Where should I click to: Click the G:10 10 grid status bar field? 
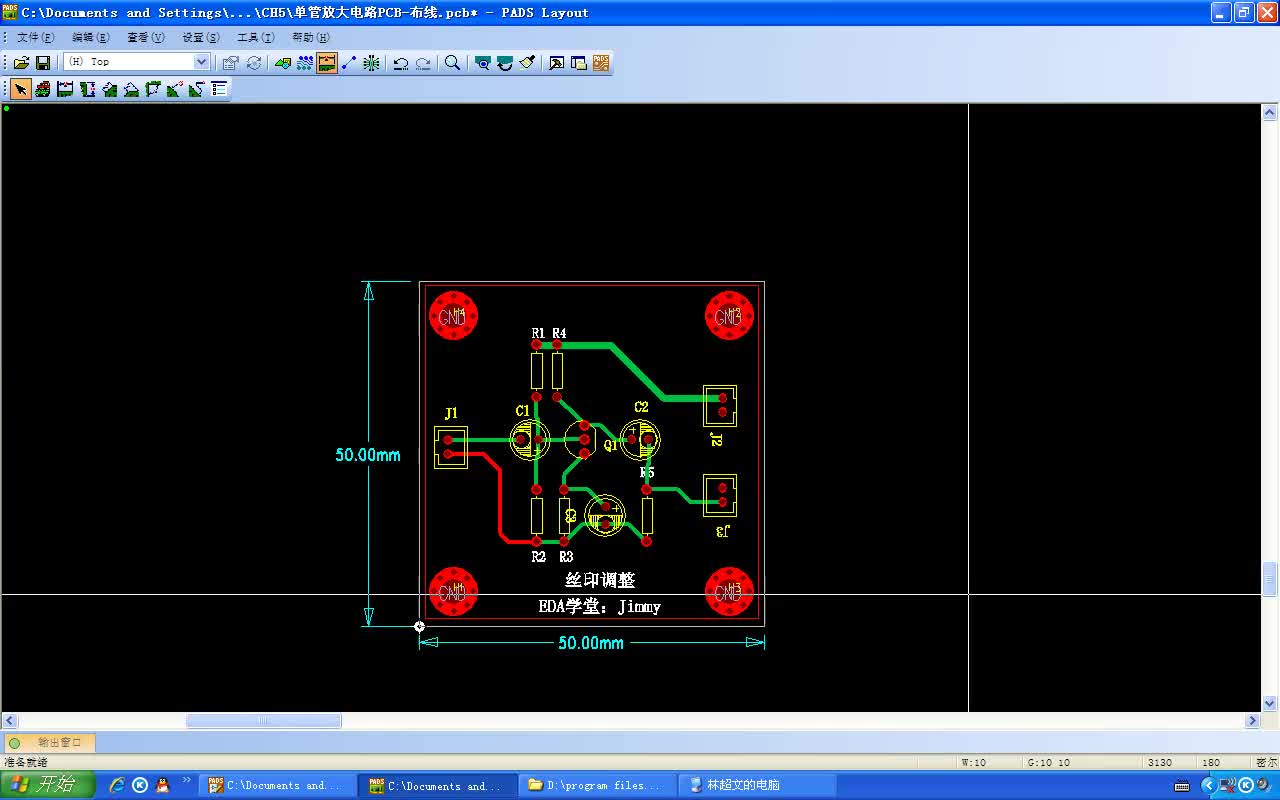(x=1080, y=763)
